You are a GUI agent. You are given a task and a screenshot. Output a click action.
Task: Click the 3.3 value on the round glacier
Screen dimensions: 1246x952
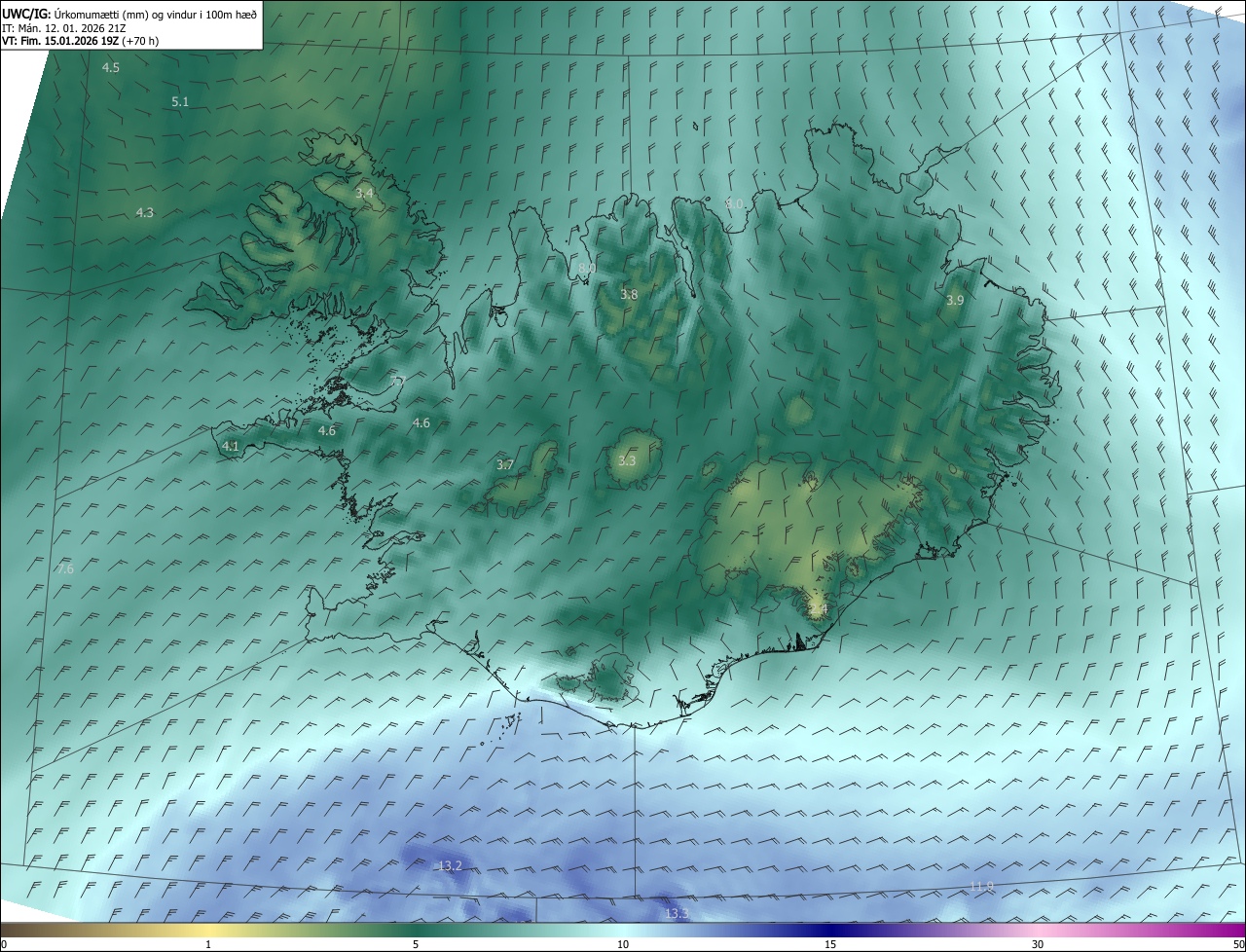[627, 460]
